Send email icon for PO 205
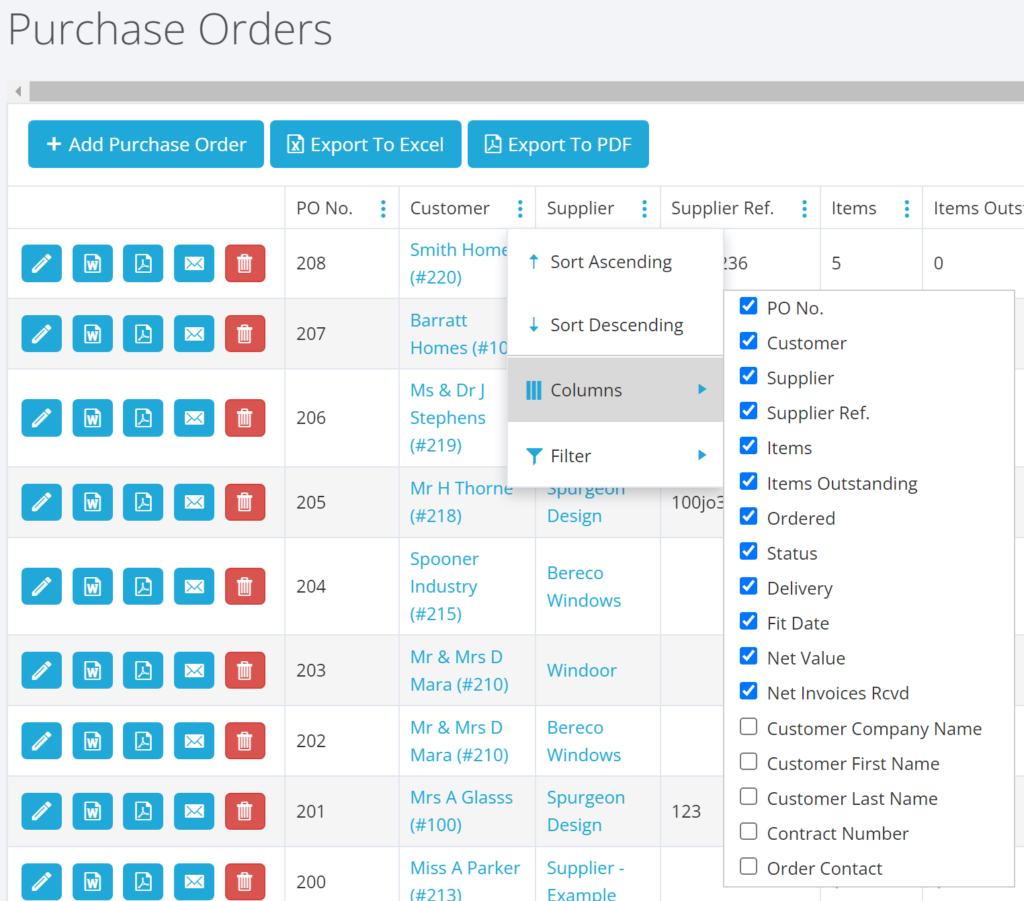Viewport: 1024px width, 901px height. click(194, 502)
